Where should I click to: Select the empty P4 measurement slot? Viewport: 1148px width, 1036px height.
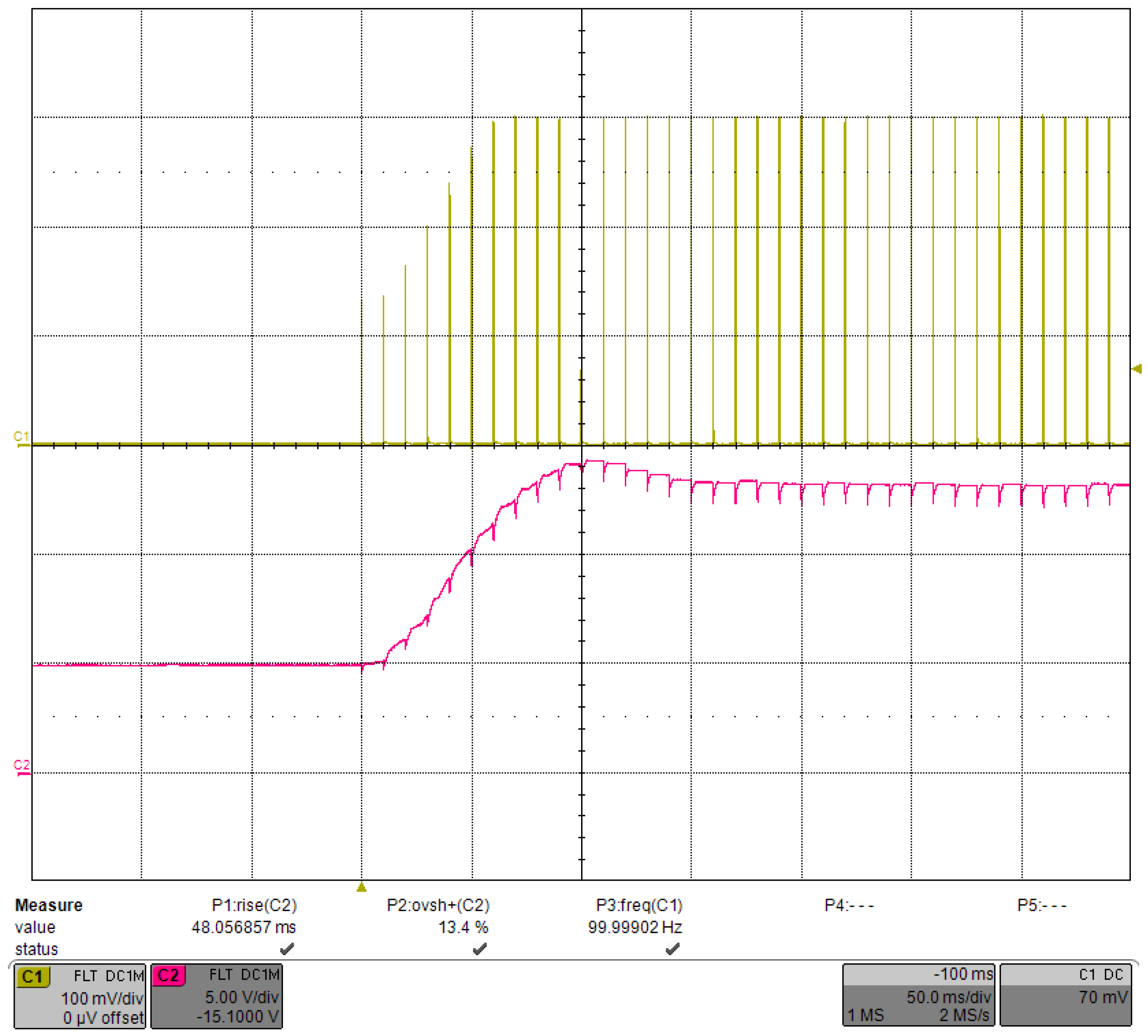coord(849,906)
